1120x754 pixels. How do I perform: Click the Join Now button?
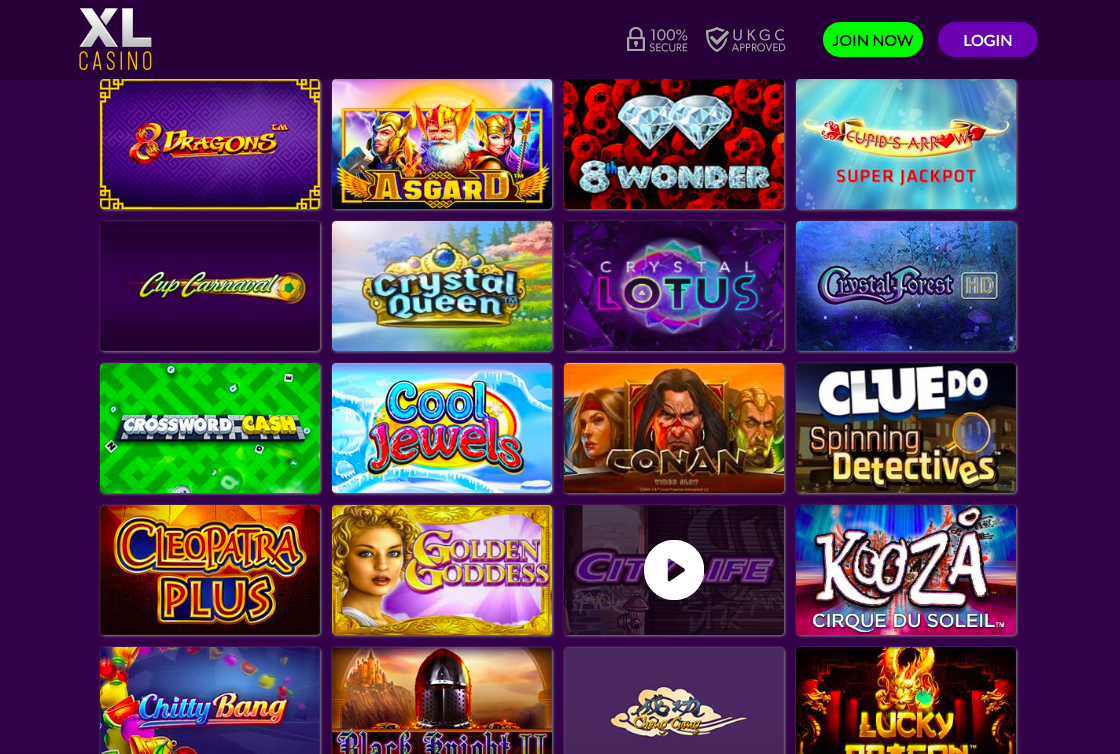pos(872,40)
